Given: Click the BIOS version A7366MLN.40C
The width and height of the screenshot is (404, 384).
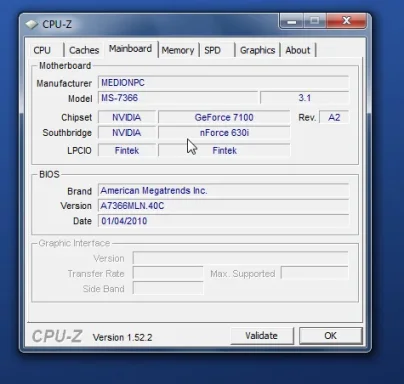Looking at the screenshot, I should 223,206.
